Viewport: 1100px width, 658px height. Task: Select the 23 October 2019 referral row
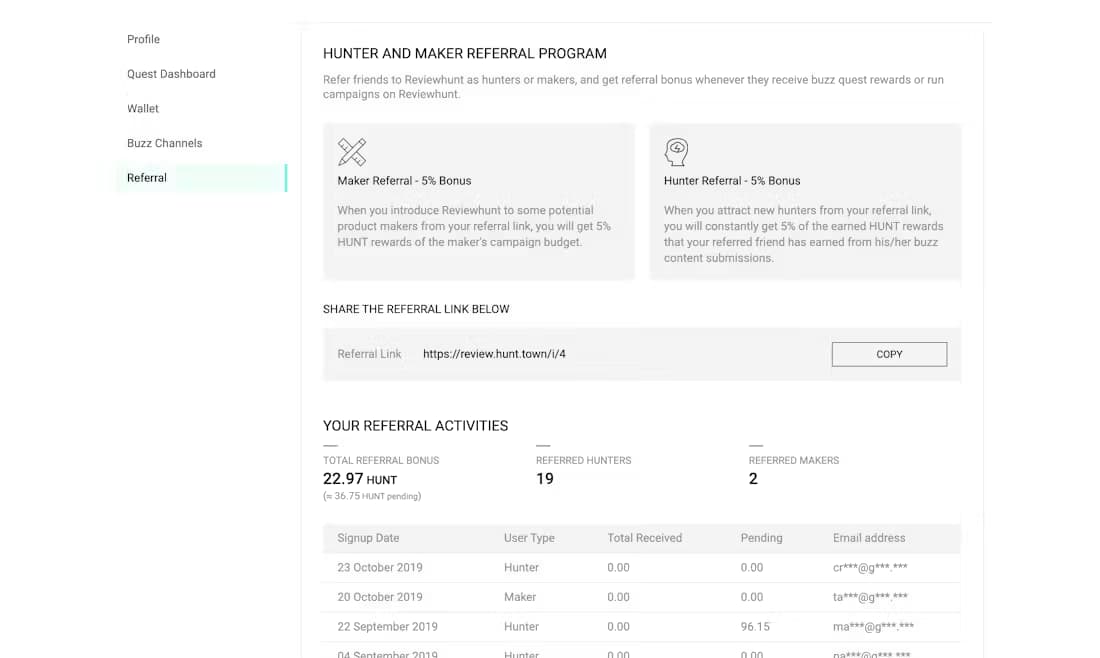pyautogui.click(x=641, y=568)
